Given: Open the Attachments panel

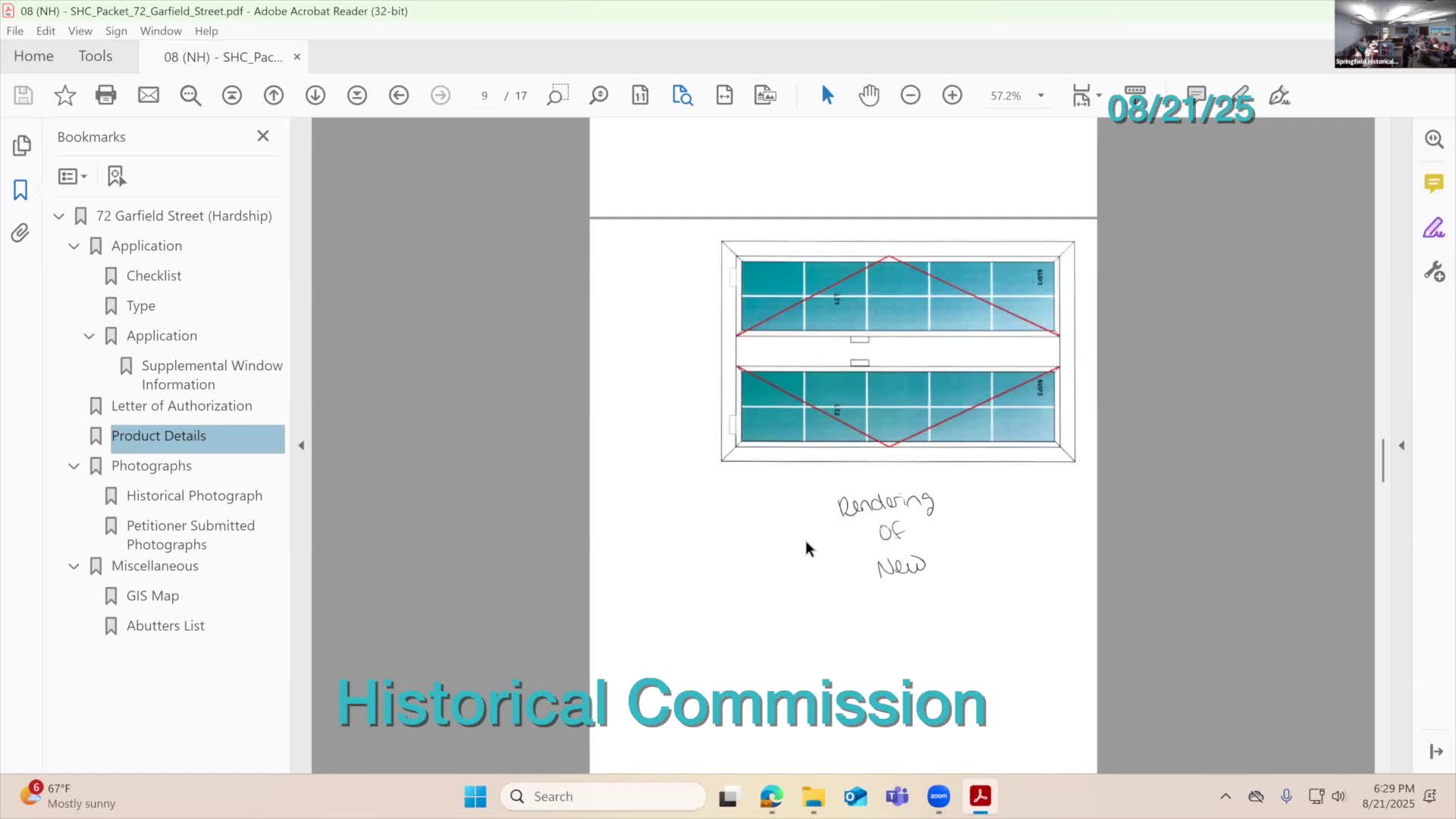Looking at the screenshot, I should tap(20, 233).
